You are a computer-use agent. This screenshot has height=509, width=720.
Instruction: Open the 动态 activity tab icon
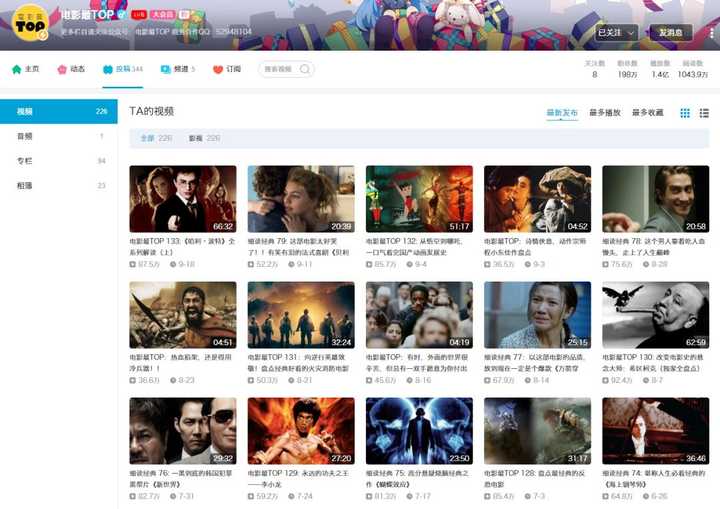point(62,69)
